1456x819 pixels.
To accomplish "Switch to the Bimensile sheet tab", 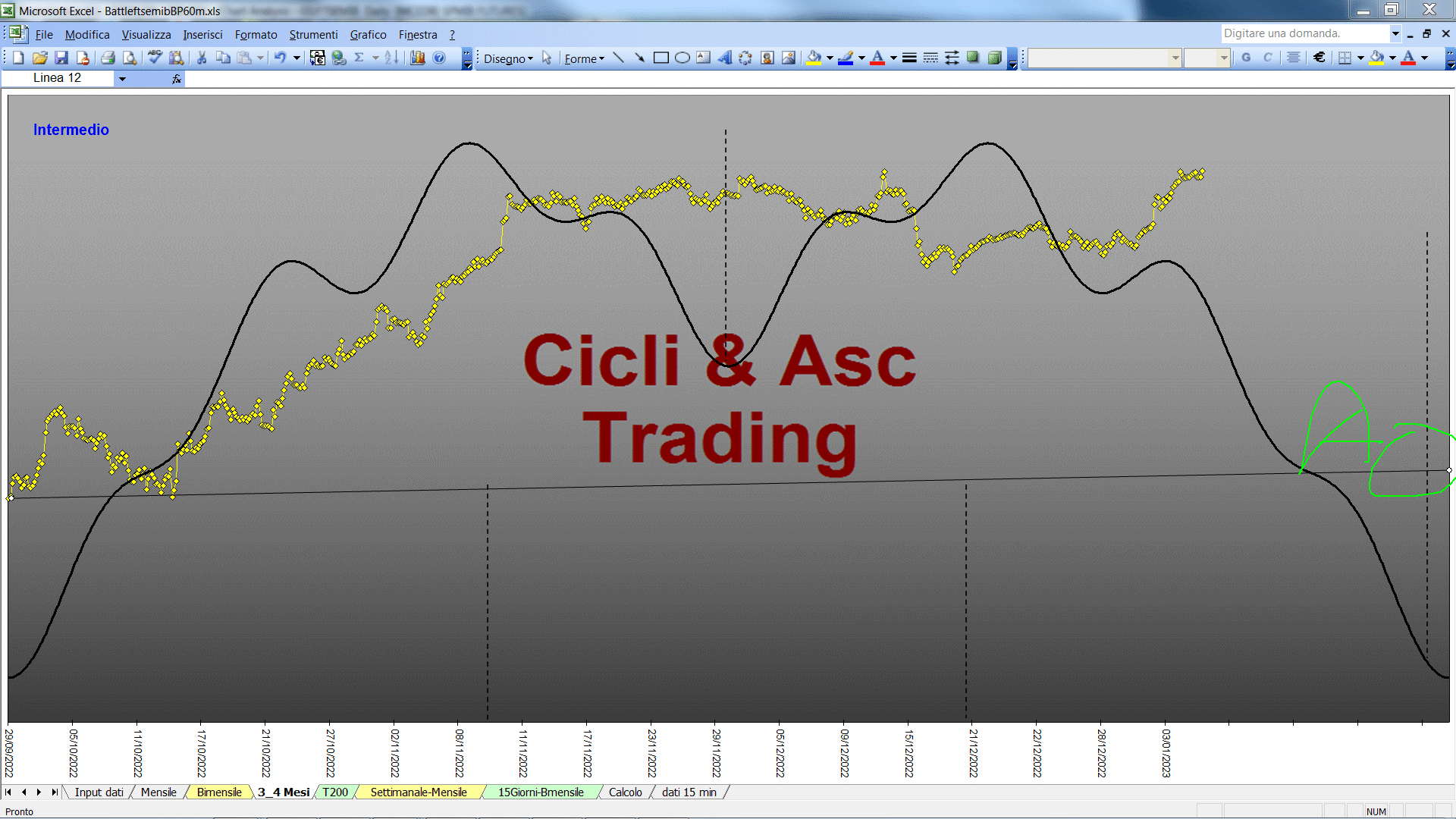I will (219, 792).
